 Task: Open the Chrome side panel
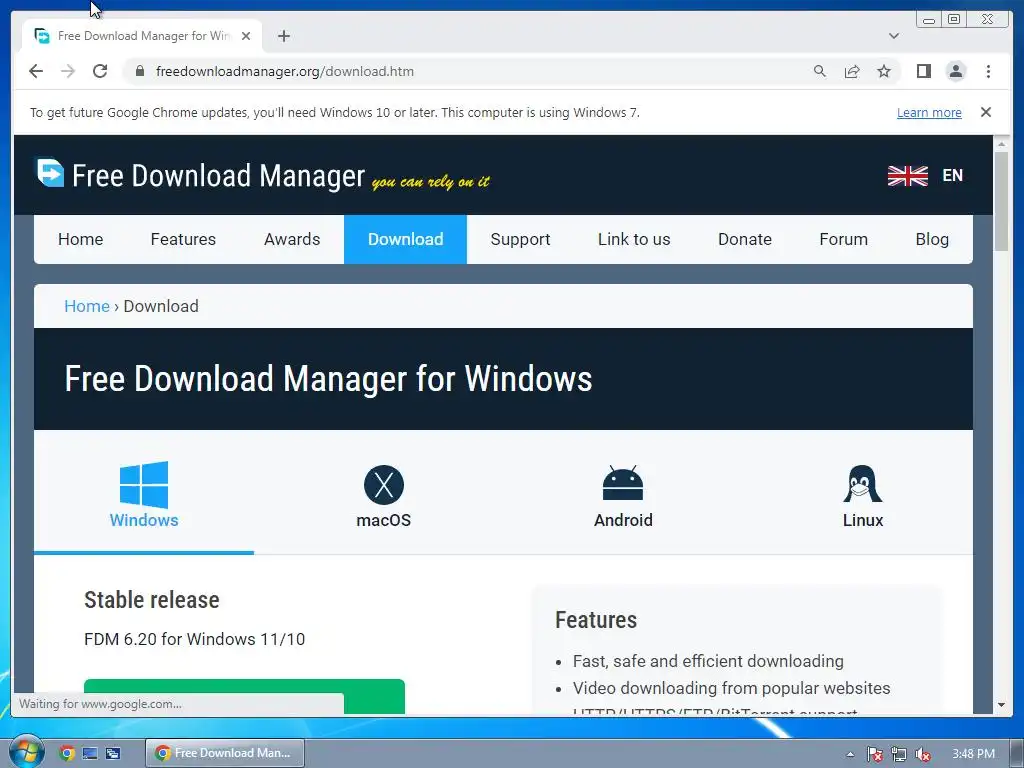[923, 71]
